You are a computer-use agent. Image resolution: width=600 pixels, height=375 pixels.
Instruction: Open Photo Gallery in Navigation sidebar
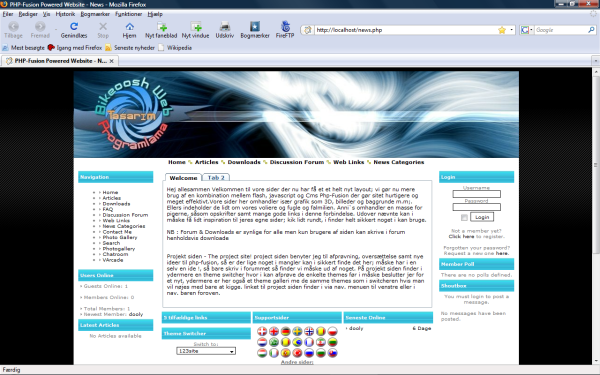(x=120, y=237)
